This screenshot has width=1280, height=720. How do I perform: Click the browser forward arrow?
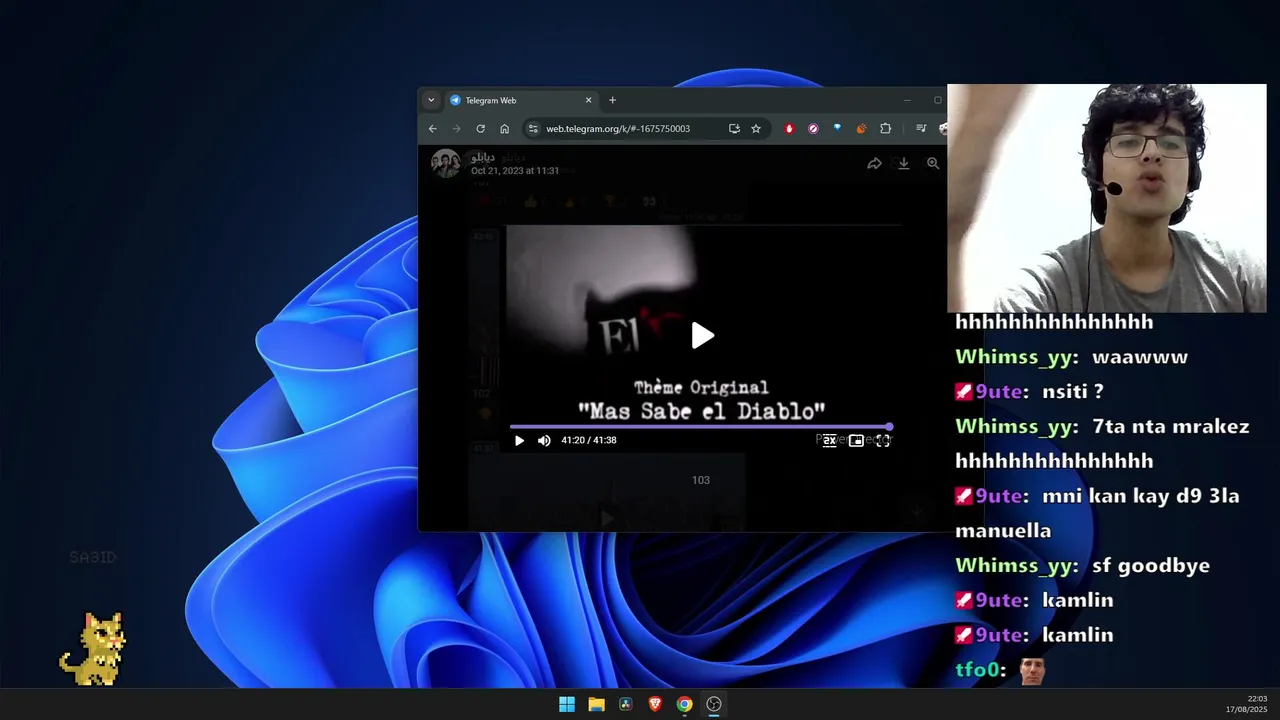(x=456, y=128)
